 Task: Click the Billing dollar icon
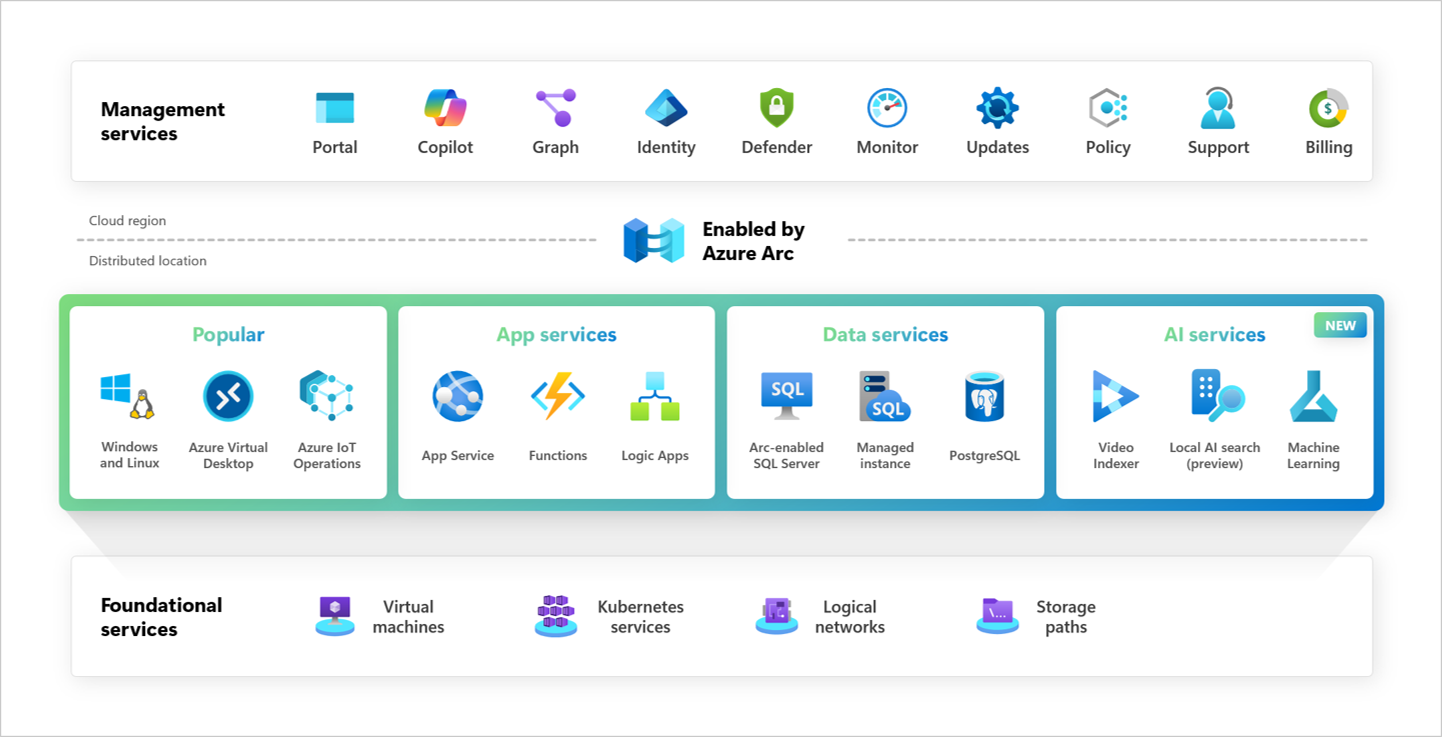[1328, 105]
